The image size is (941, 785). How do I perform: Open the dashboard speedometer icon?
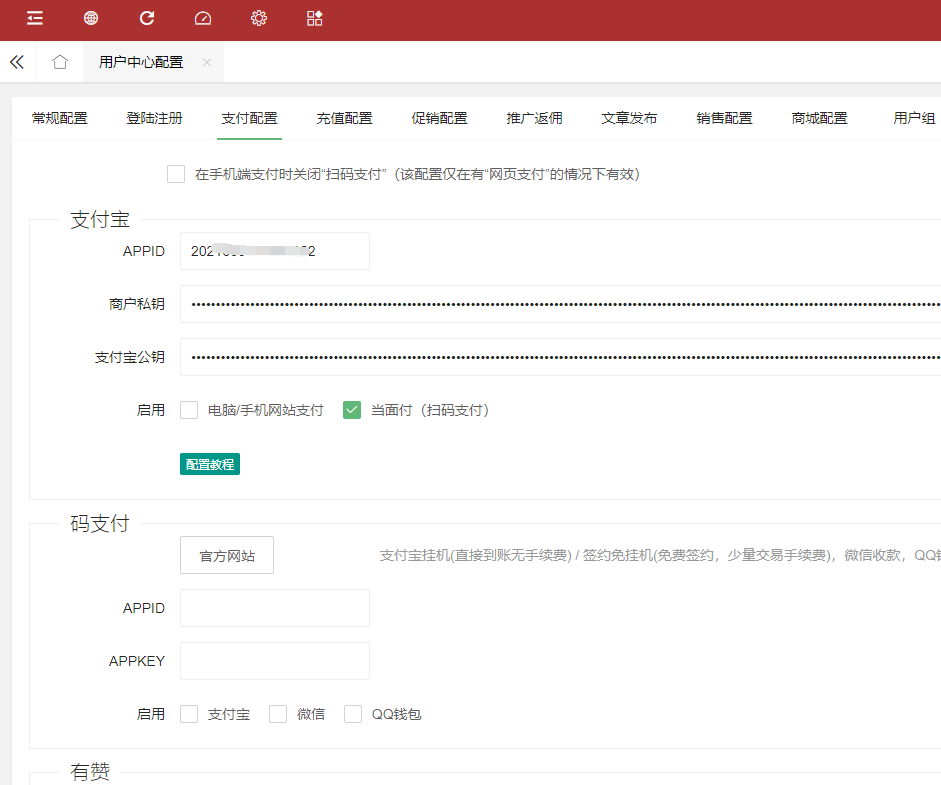203,18
